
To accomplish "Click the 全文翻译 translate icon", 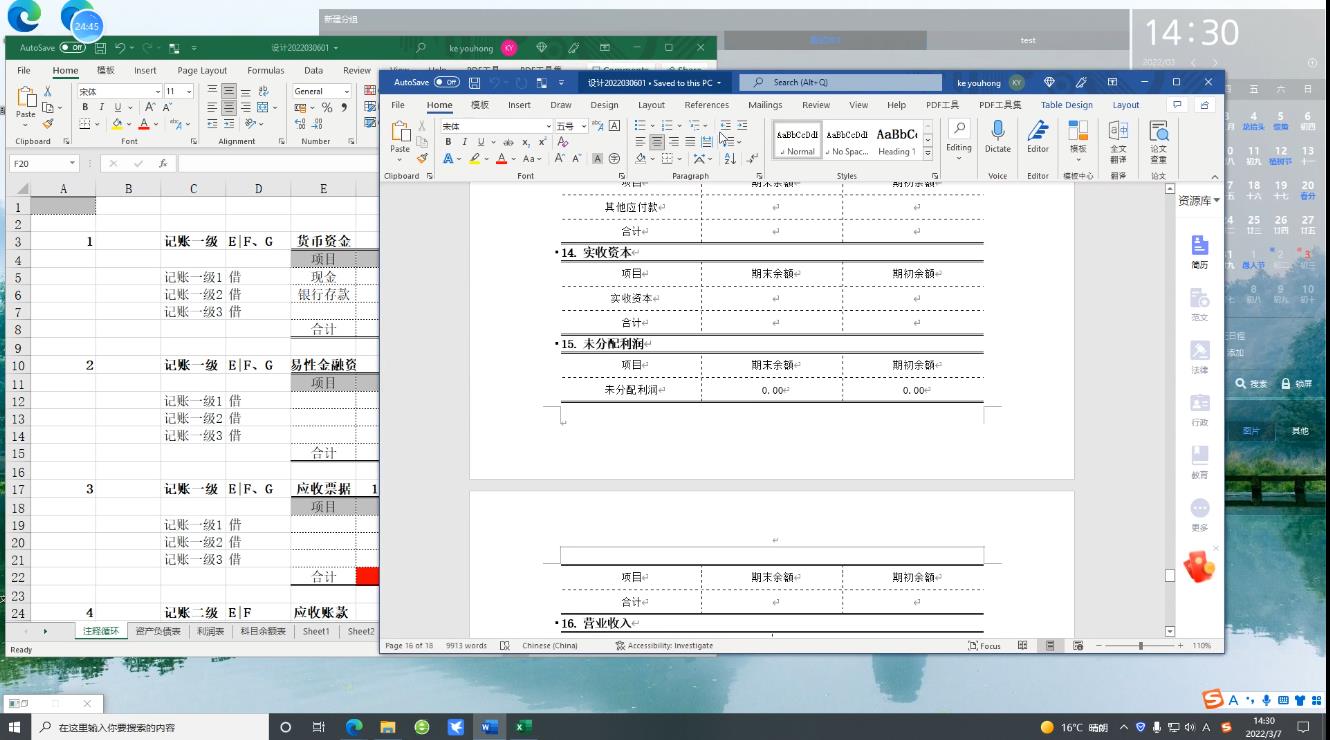I will (x=1118, y=138).
